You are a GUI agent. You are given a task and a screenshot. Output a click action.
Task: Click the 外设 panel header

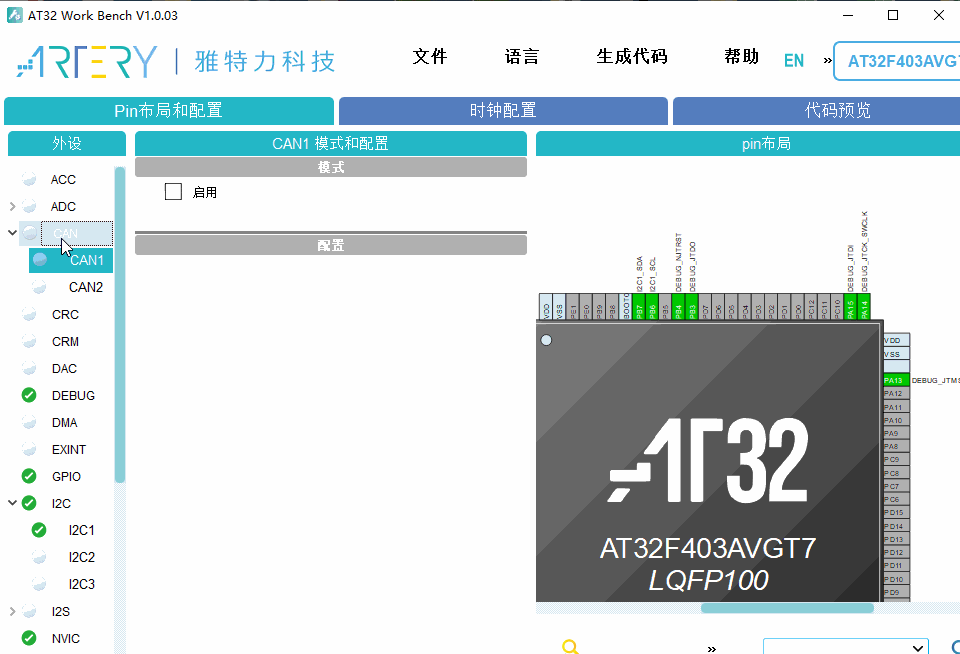(67, 143)
